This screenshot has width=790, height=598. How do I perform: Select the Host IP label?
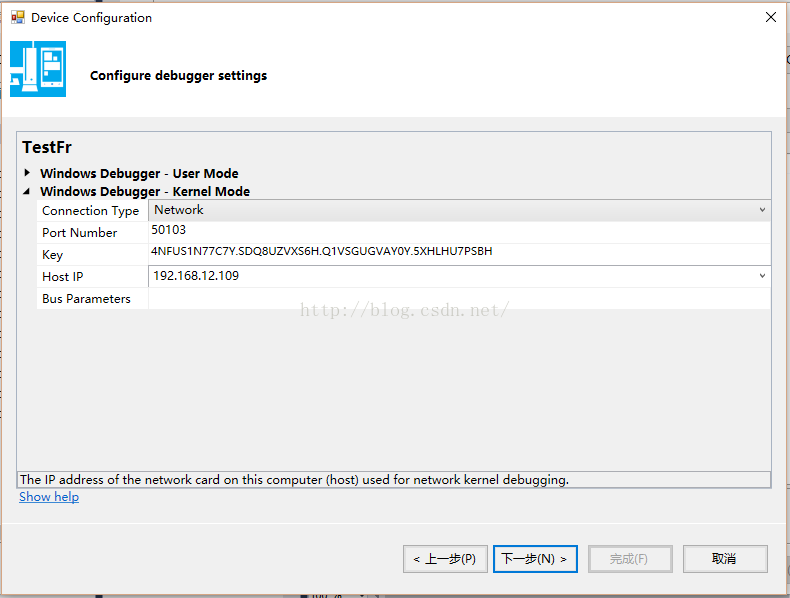62,277
